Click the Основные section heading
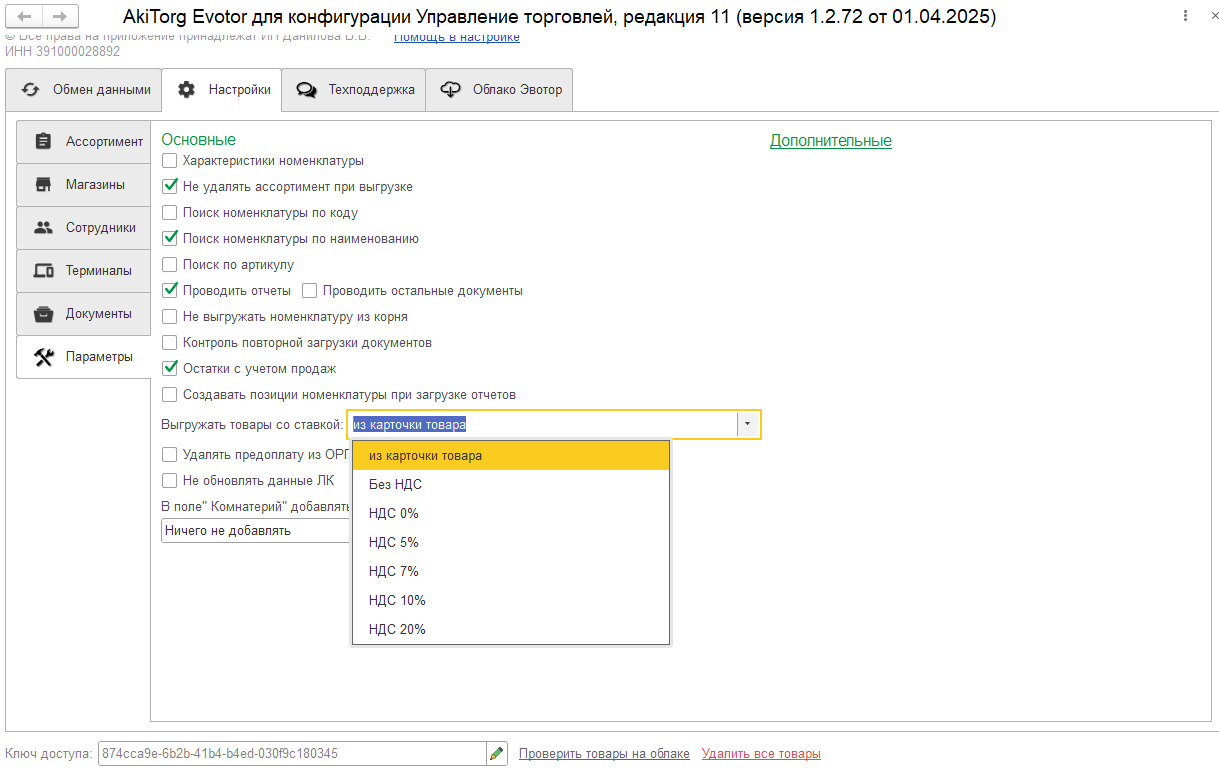The image size is (1219, 774). (x=199, y=140)
